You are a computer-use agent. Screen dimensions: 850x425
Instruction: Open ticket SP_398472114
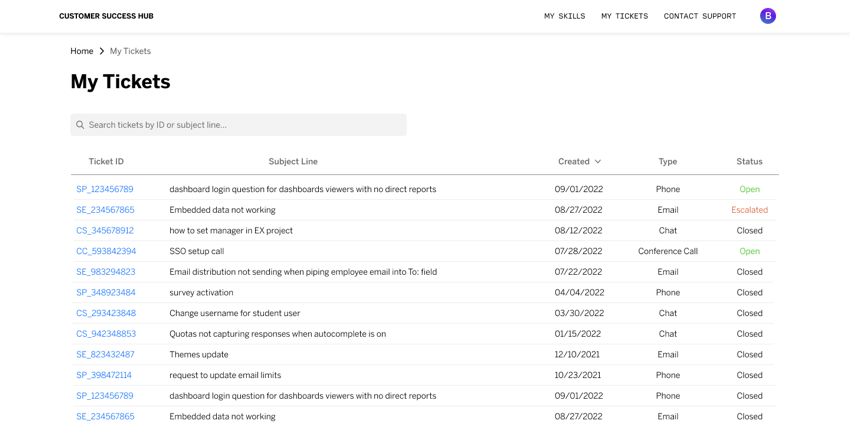104,375
